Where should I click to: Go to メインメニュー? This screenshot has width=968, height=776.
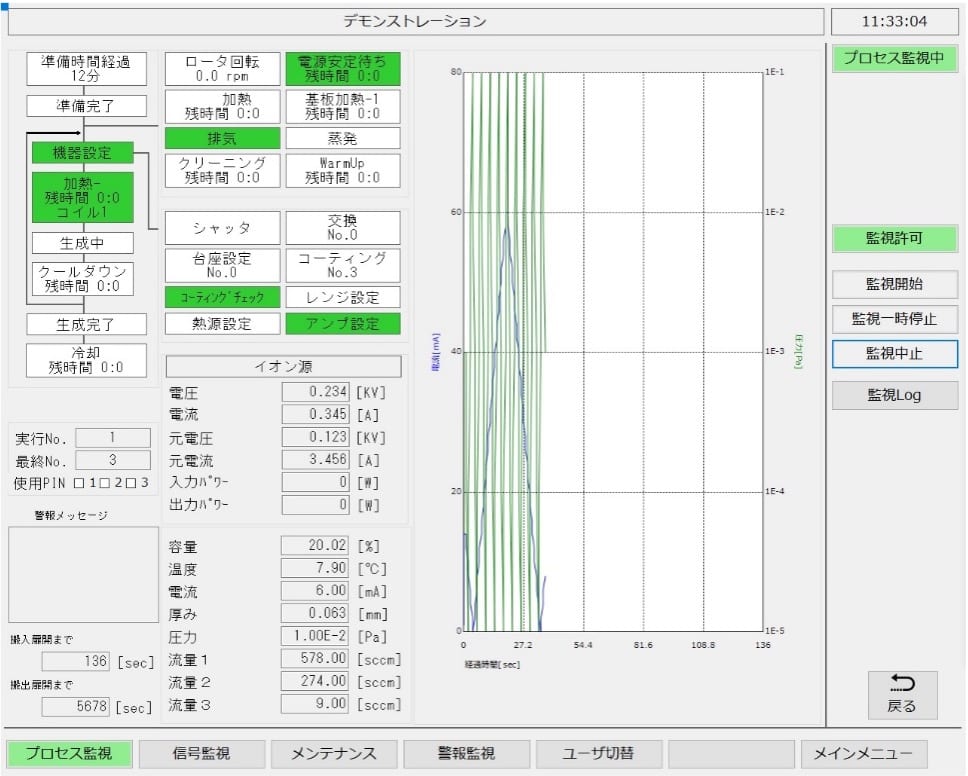coord(863,753)
